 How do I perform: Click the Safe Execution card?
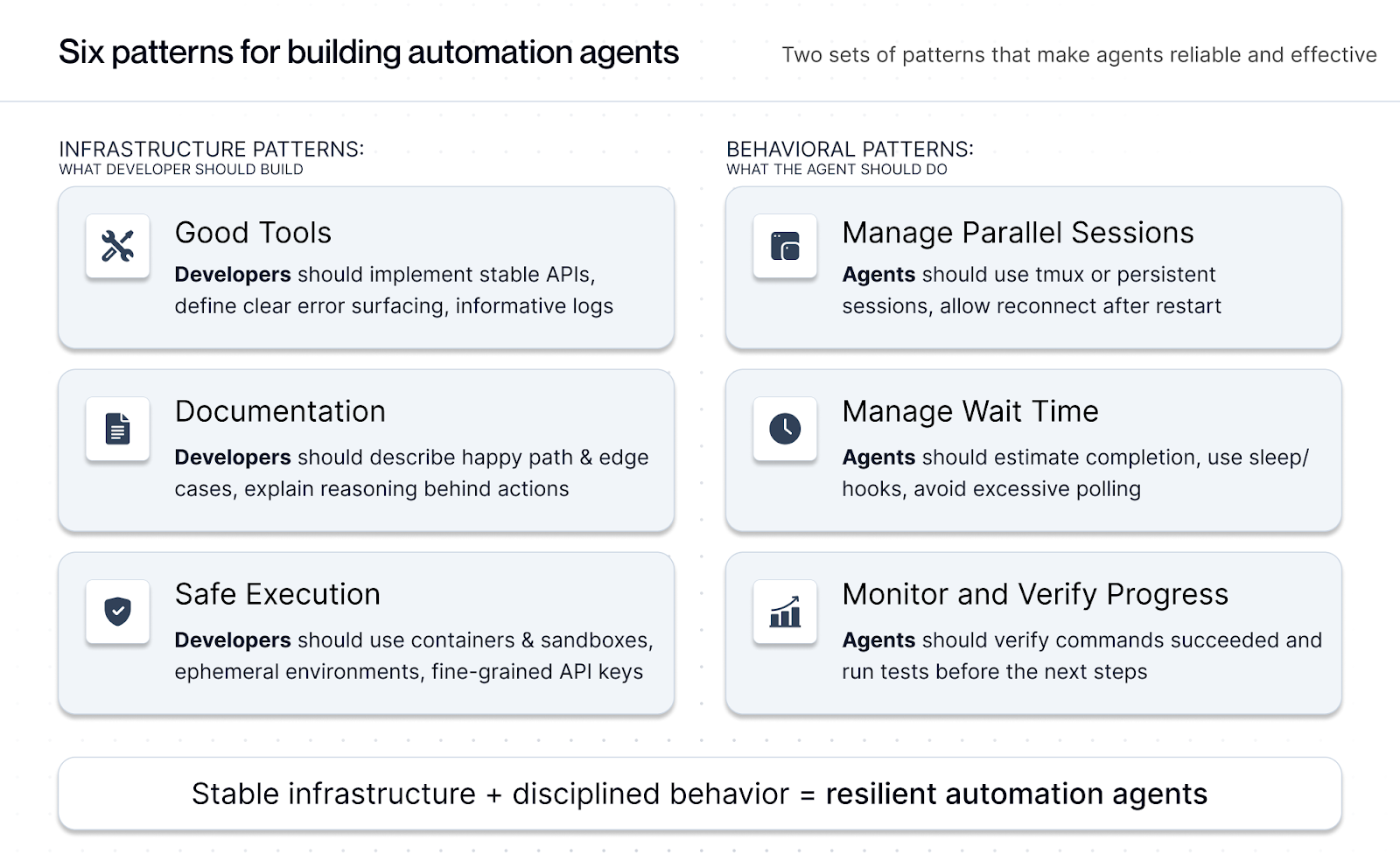(x=366, y=633)
